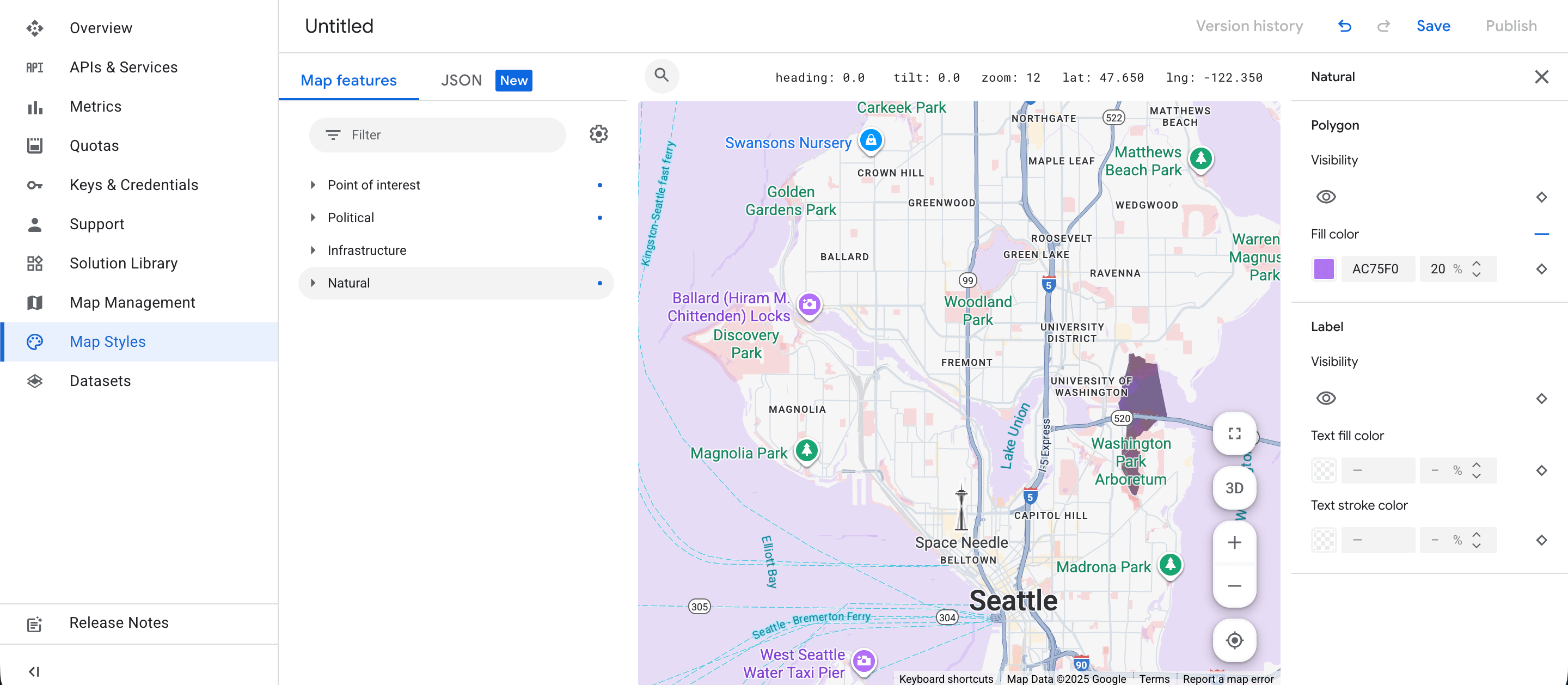Open Map Styles palette icon
This screenshot has height=685, width=1568.
(x=35, y=341)
